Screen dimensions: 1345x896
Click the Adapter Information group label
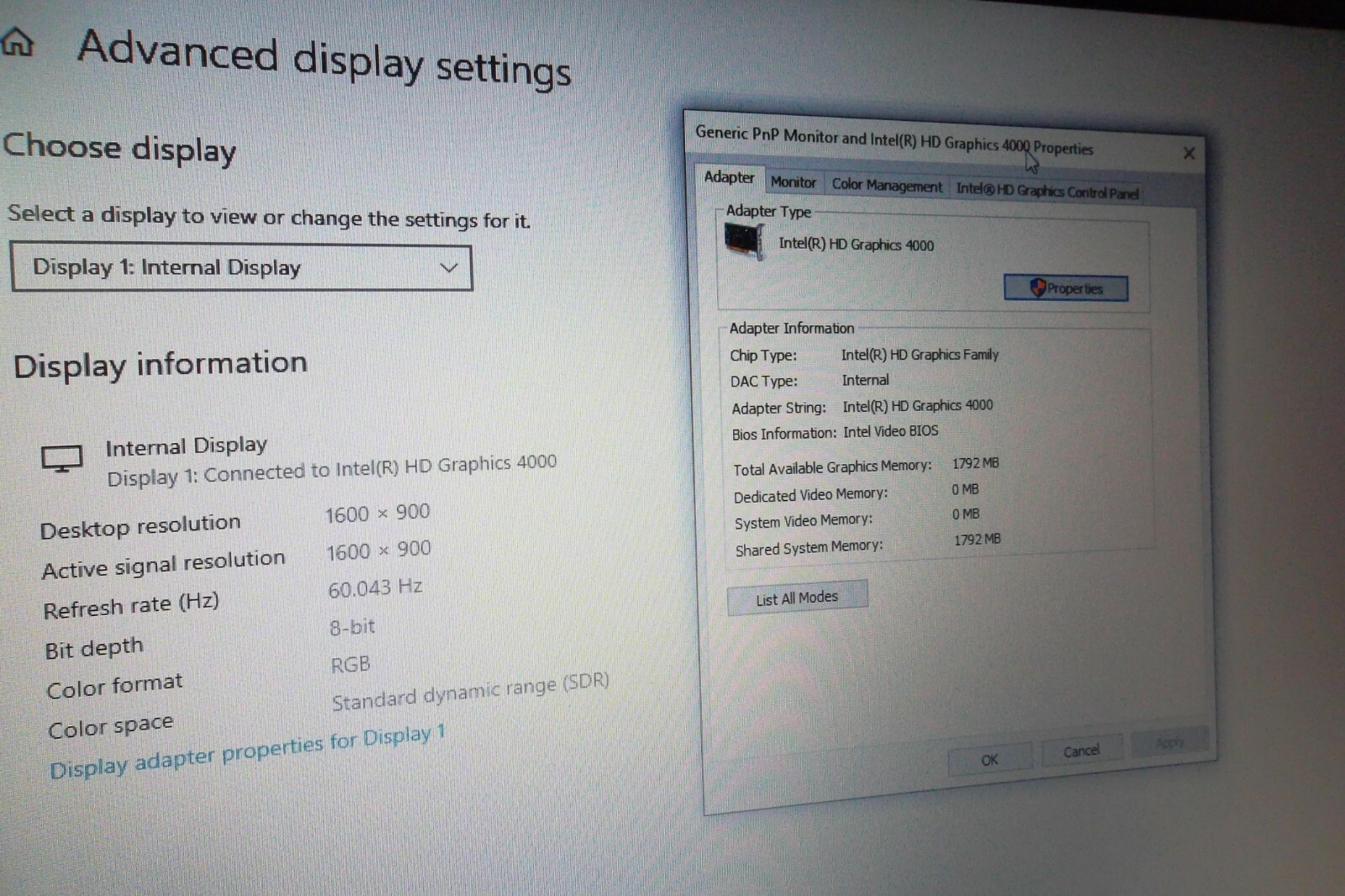coord(791,328)
